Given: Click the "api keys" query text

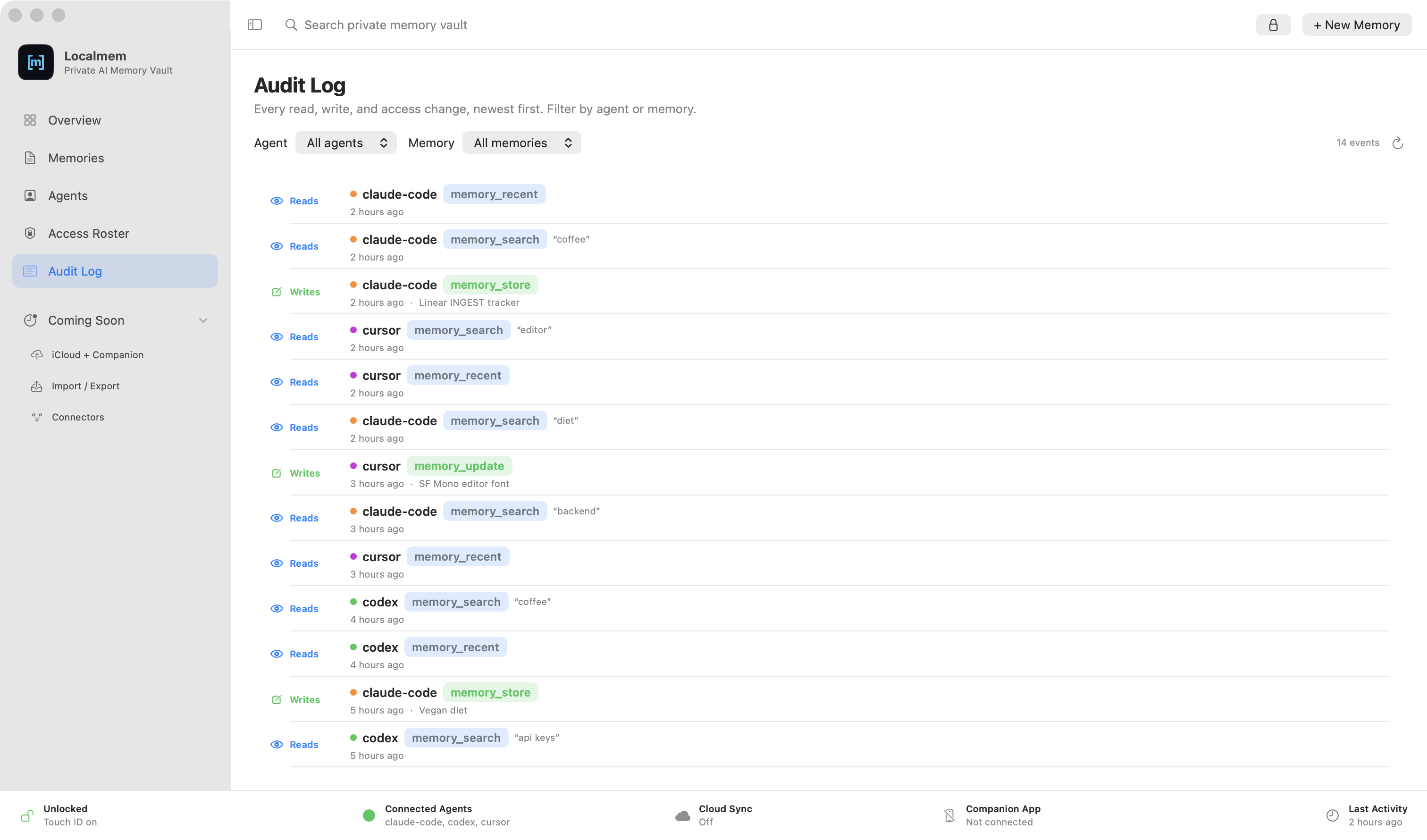Looking at the screenshot, I should point(536,738).
